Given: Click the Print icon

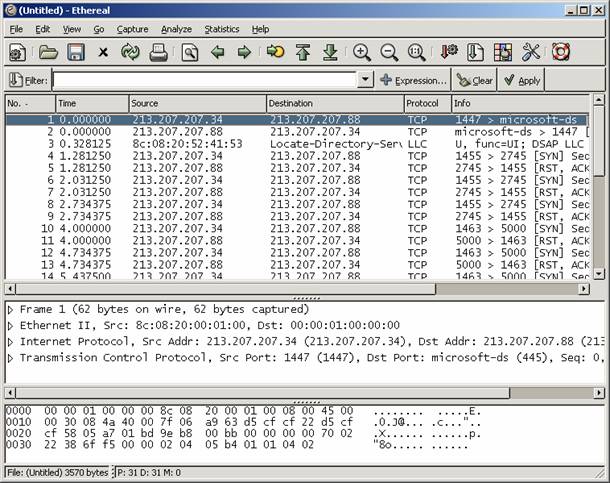Looking at the screenshot, I should click(x=159, y=52).
